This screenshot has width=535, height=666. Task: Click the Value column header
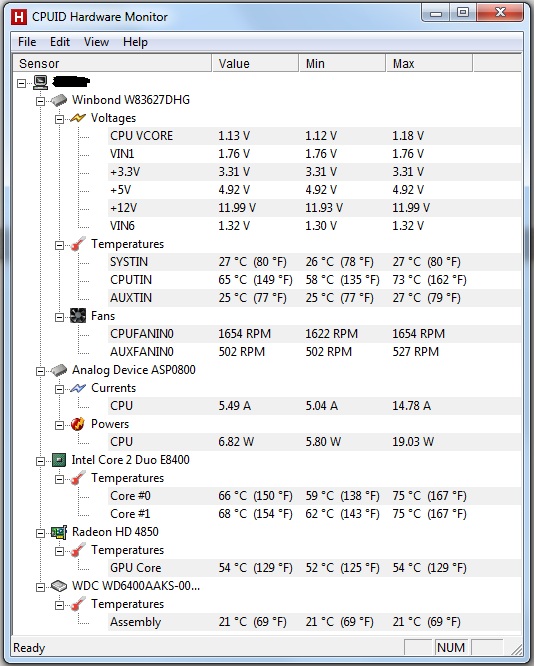pos(255,64)
